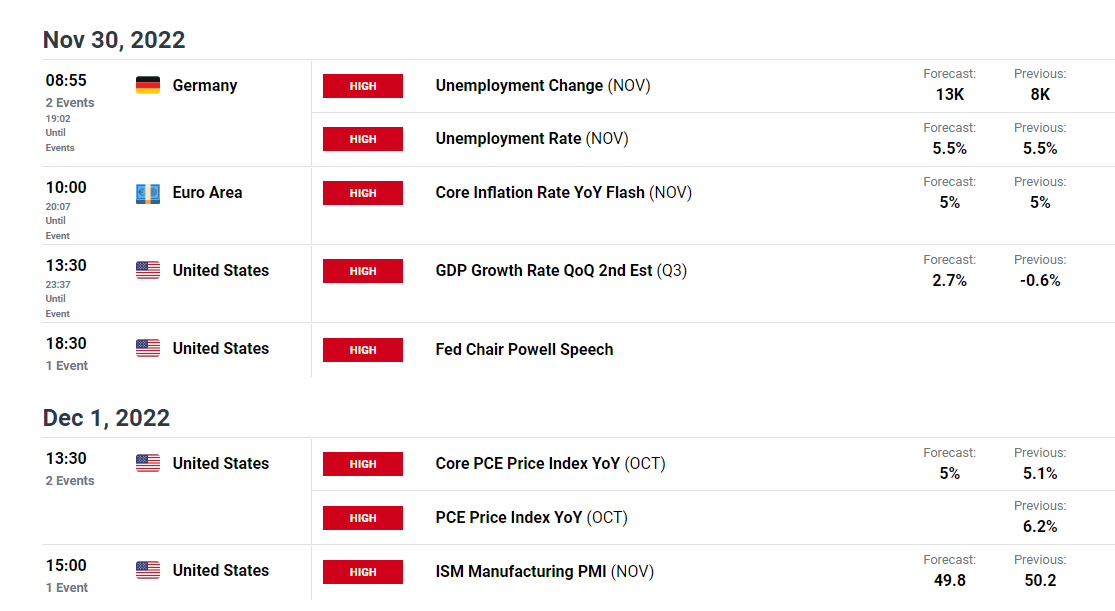Screen dimensions: 1115x611
Task: Open Core PCE Price Index YoY event
Action: pyautogui.click(x=550, y=464)
